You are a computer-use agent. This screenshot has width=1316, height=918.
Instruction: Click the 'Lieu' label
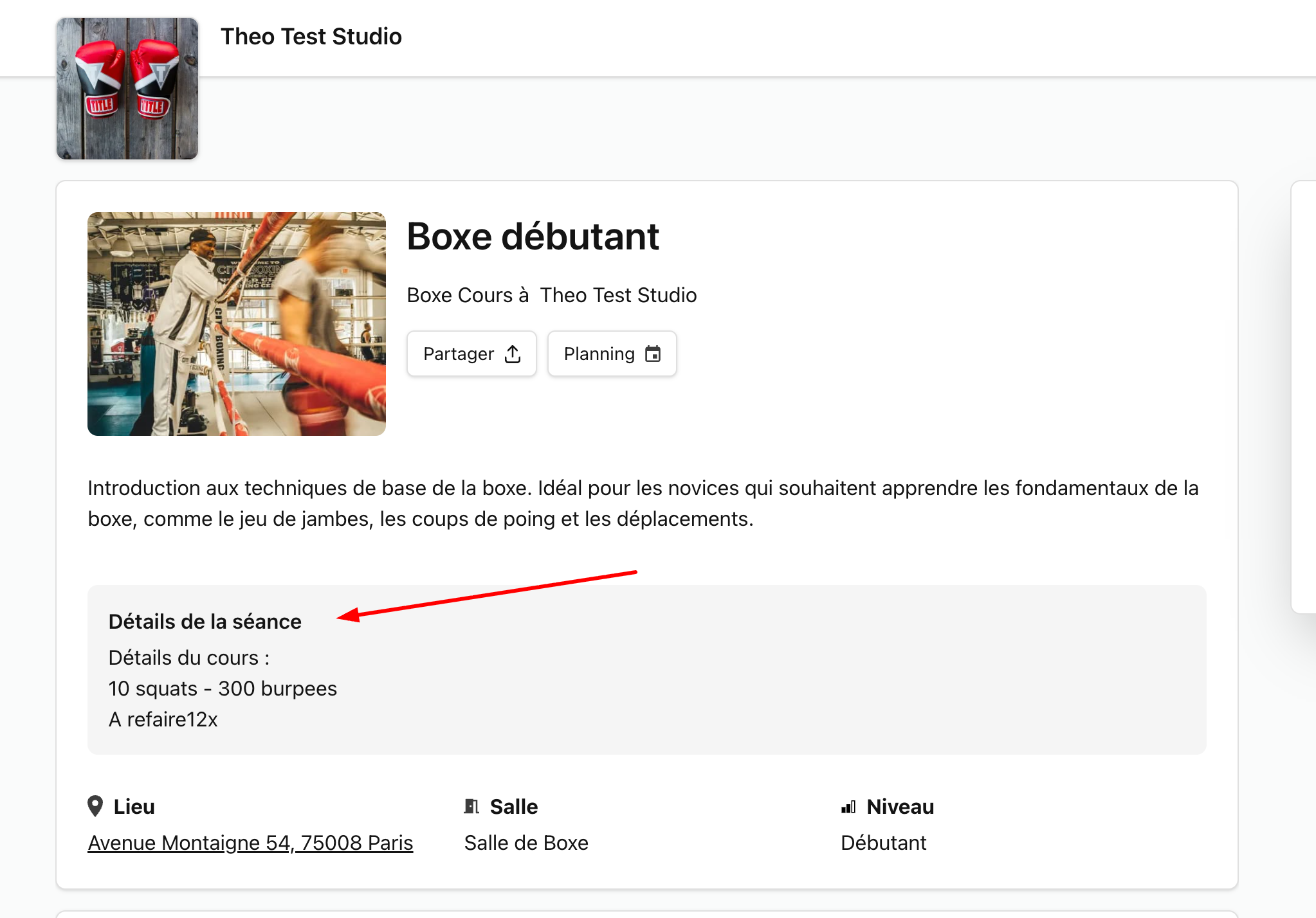(134, 806)
